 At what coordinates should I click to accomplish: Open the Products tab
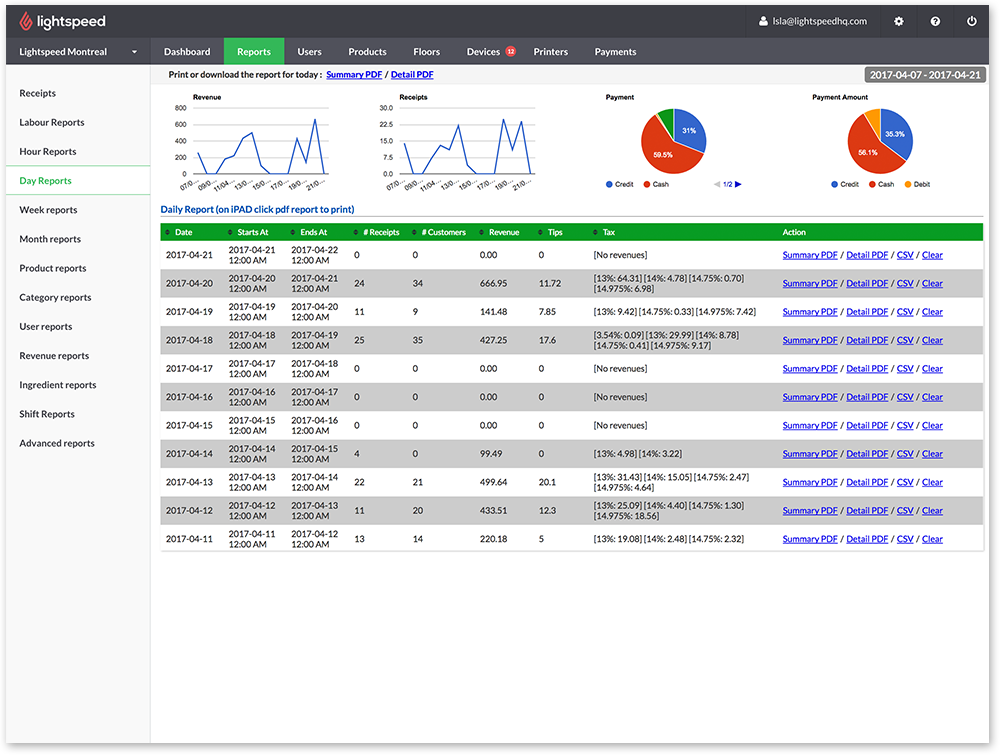[x=367, y=52]
